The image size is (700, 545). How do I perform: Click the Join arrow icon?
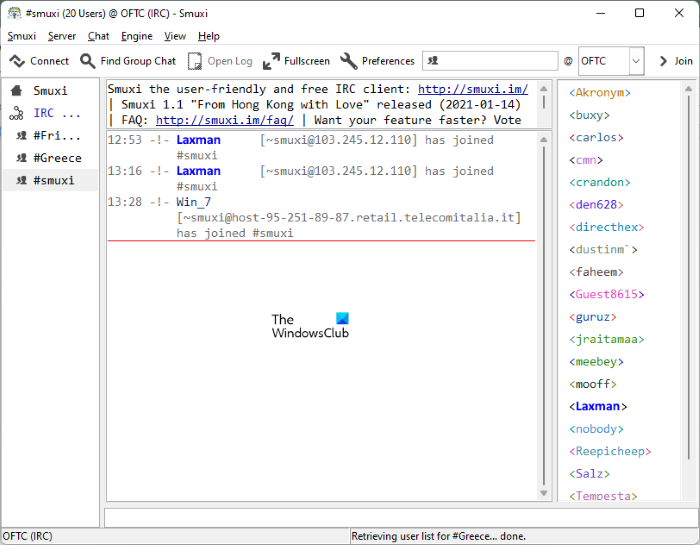click(663, 61)
